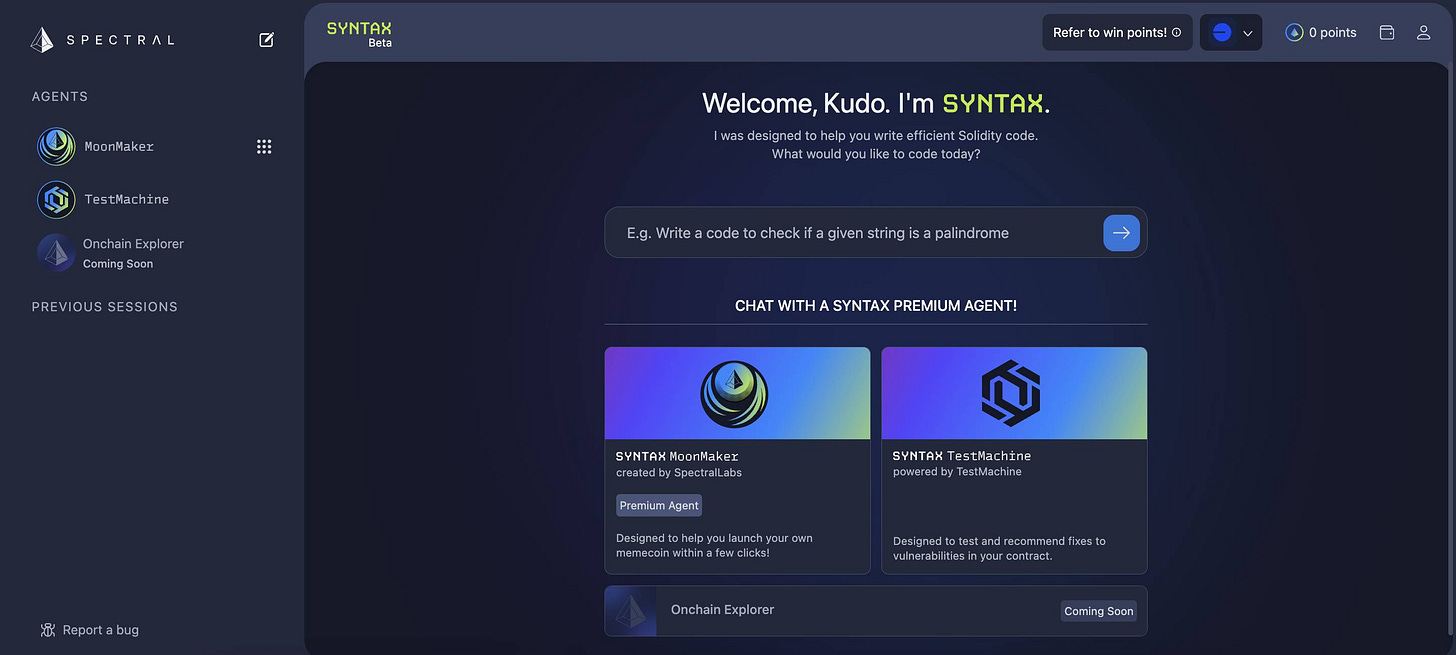The image size is (1456, 655).
Task: Click the SYNTAX MoonMaker card title
Action: pyautogui.click(x=677, y=456)
